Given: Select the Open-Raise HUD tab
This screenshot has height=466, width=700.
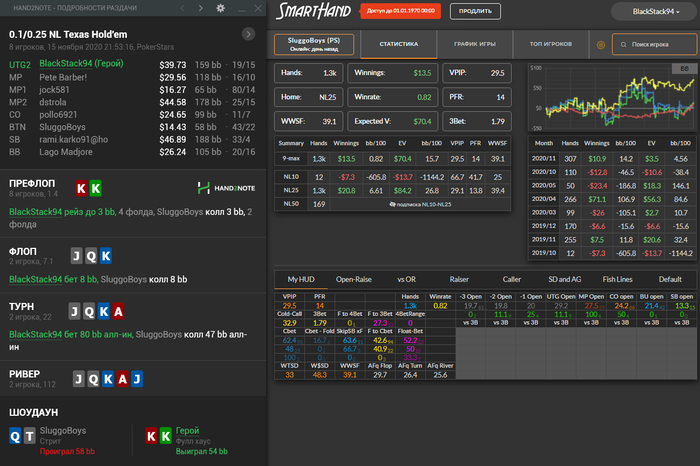Looking at the screenshot, I should [356, 280].
